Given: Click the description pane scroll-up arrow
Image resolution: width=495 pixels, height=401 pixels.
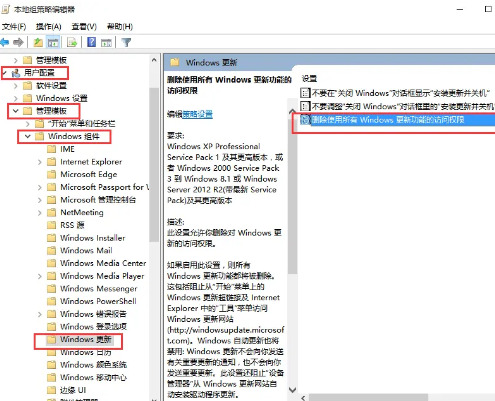Looking at the screenshot, I should tap(292, 111).
